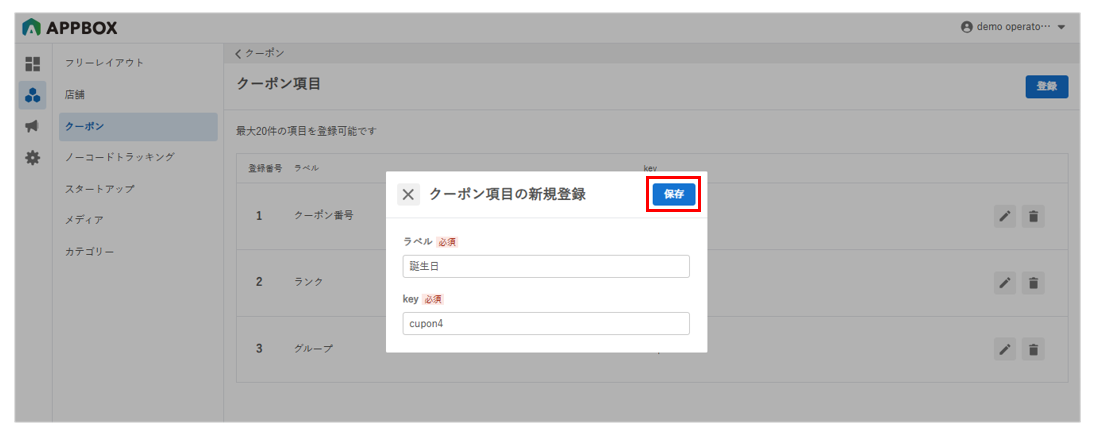Go back via the クーポン breadcrumb chevron
This screenshot has width=1097, height=442.
coord(239,53)
